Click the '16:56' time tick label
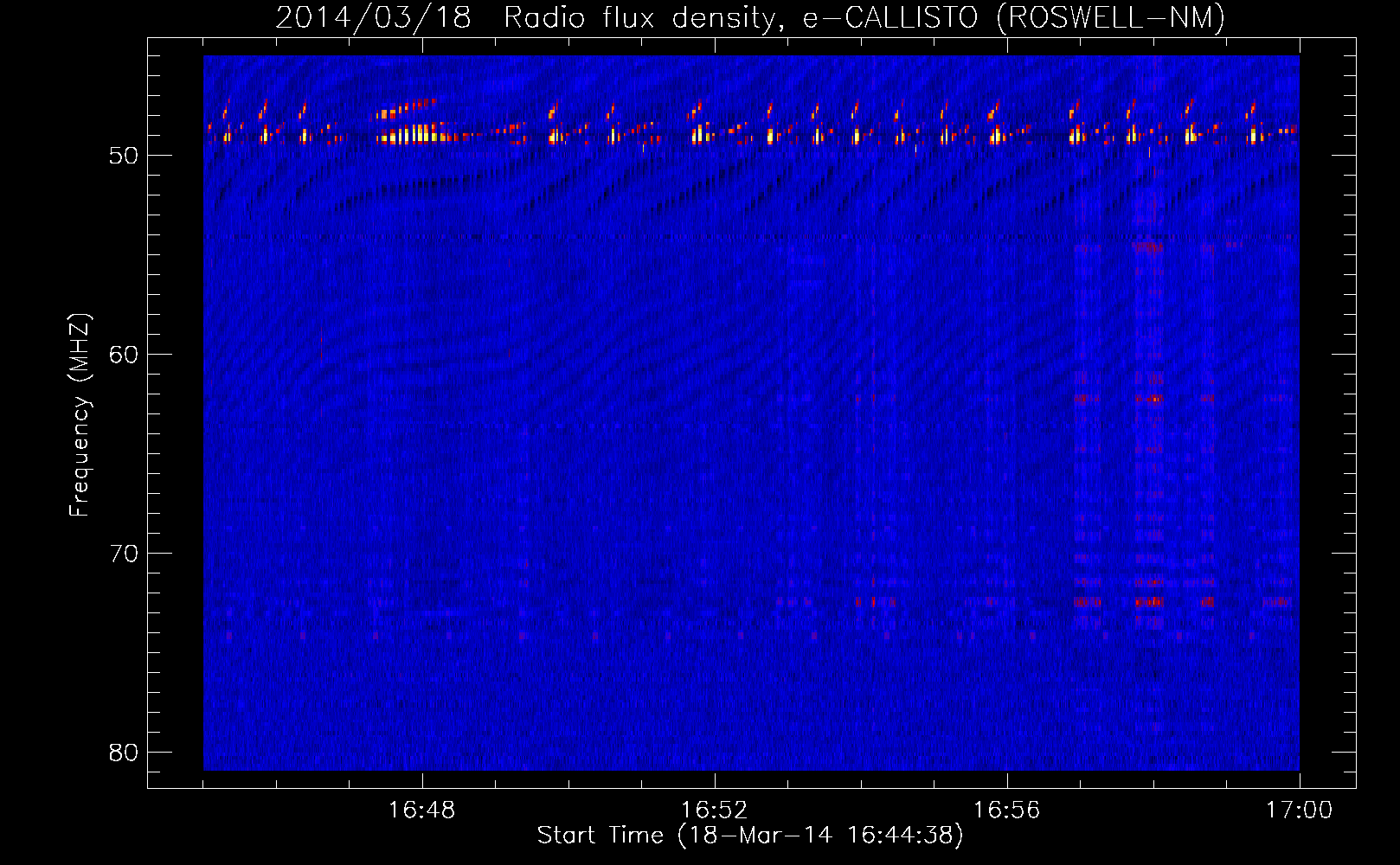Viewport: 1400px width, 865px height. [1006, 811]
